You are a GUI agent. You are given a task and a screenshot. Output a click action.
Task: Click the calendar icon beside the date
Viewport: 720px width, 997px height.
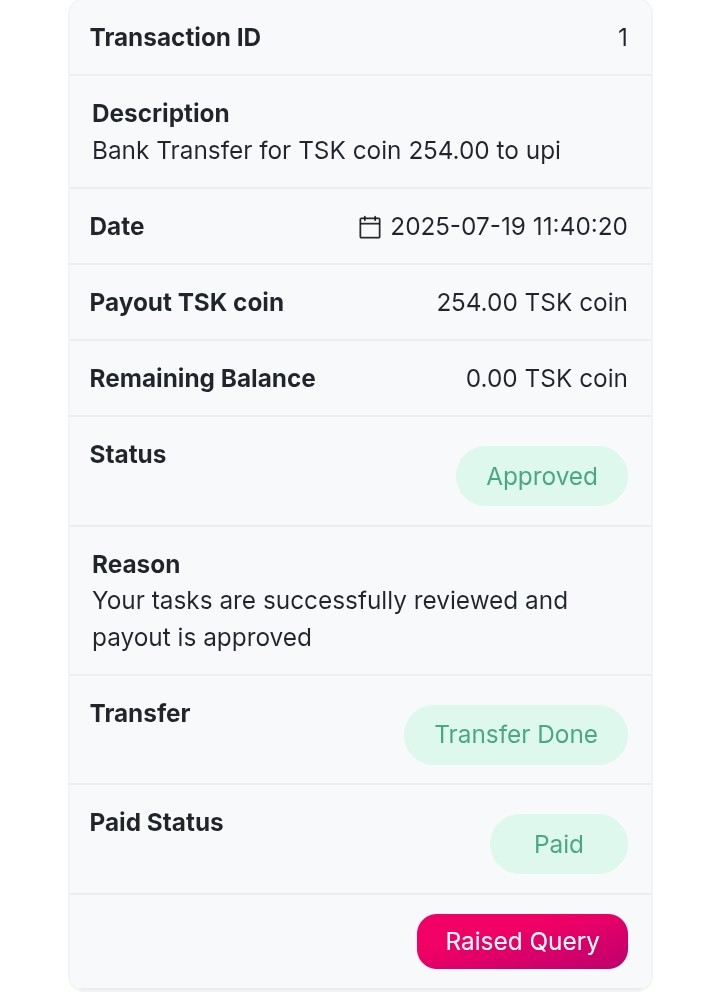click(x=369, y=227)
